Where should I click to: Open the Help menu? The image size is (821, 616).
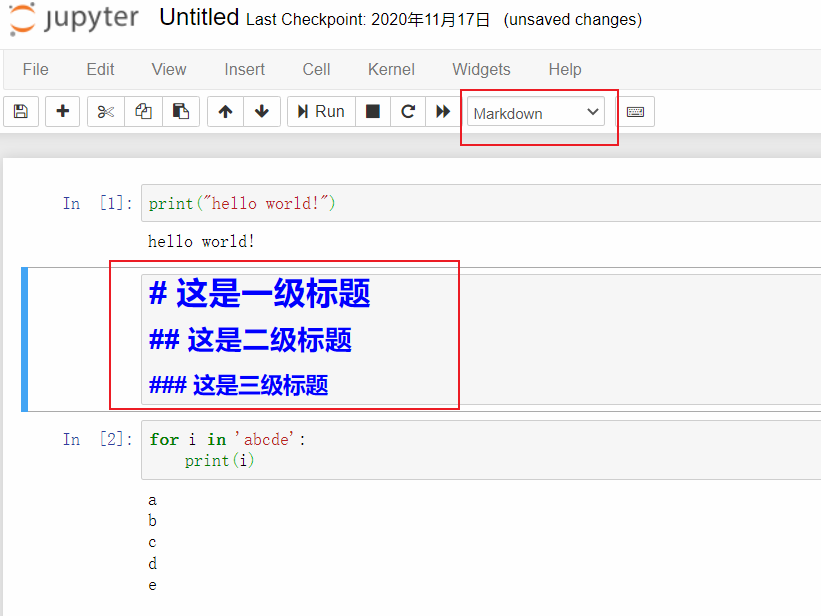[x=565, y=69]
